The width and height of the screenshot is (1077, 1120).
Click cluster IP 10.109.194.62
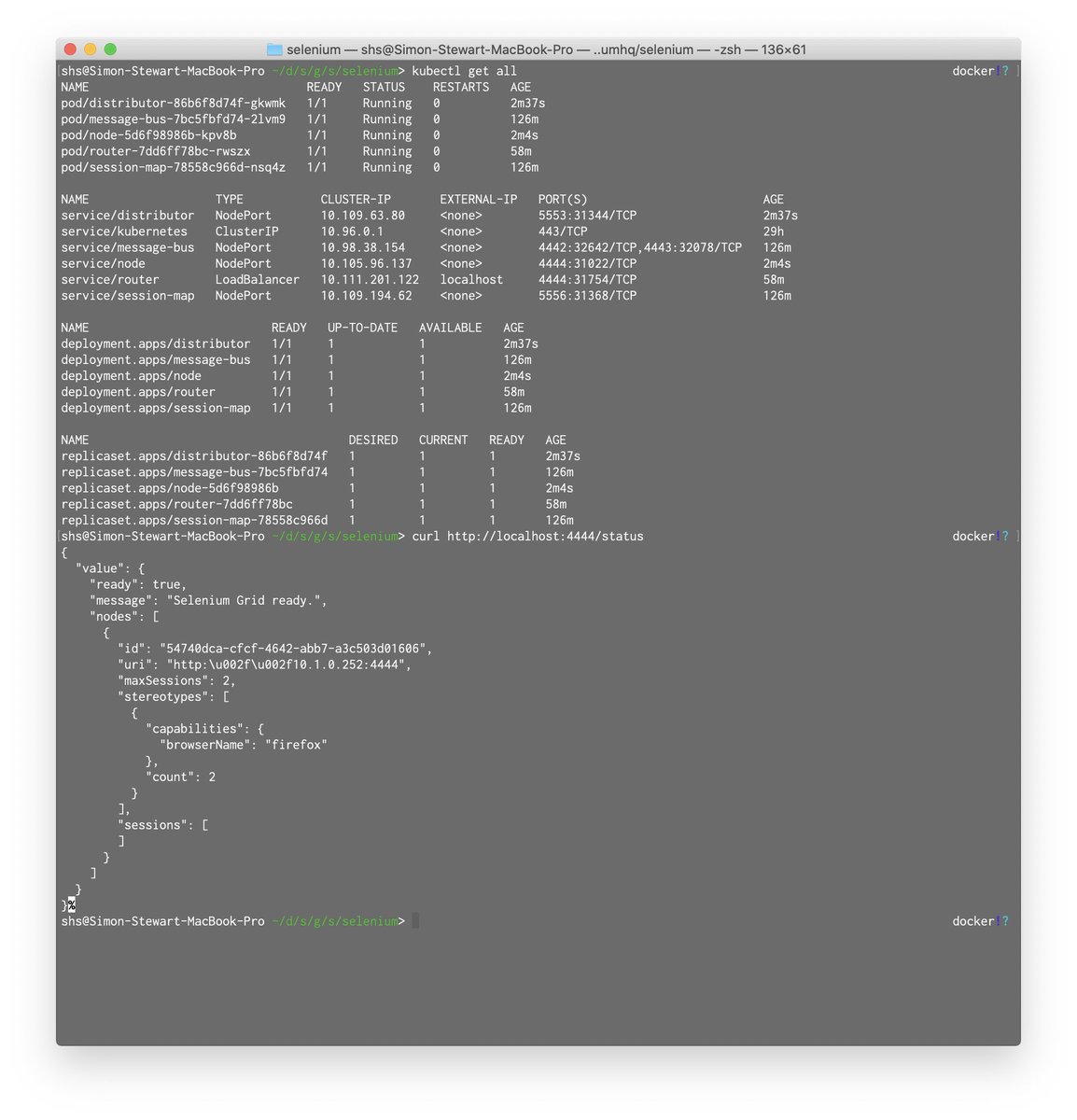click(367, 296)
